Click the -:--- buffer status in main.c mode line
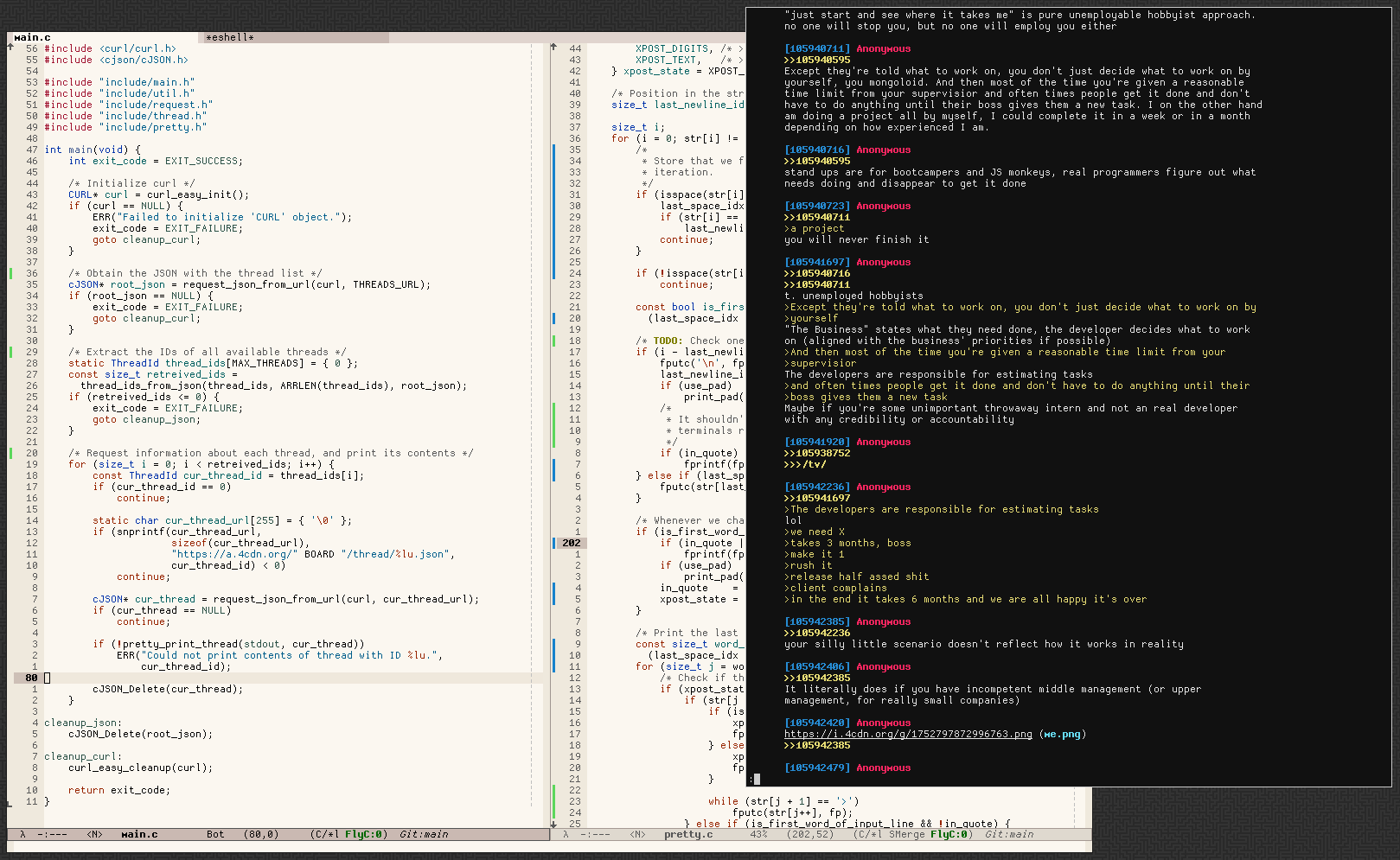 point(53,834)
